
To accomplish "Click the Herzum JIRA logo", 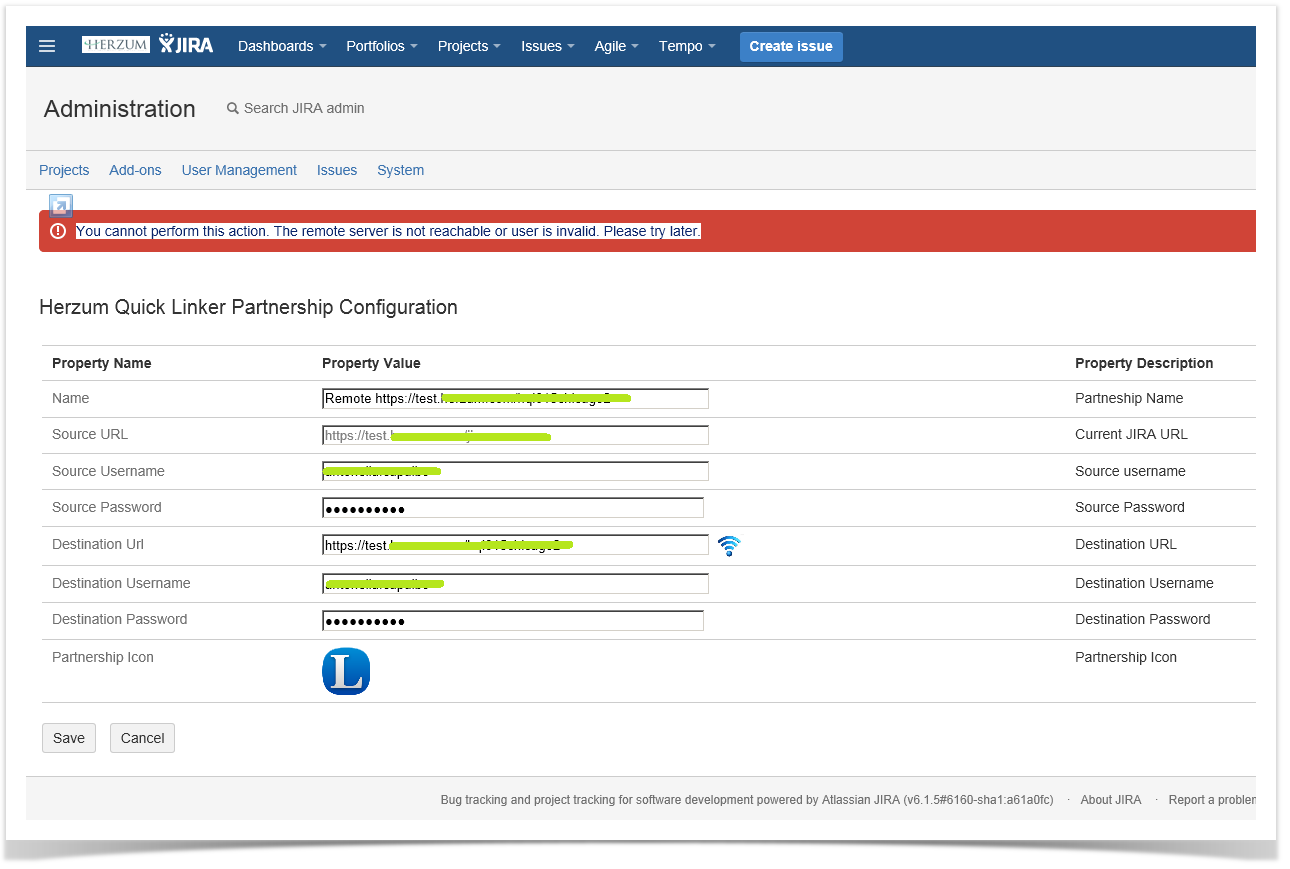I will [x=147, y=45].
